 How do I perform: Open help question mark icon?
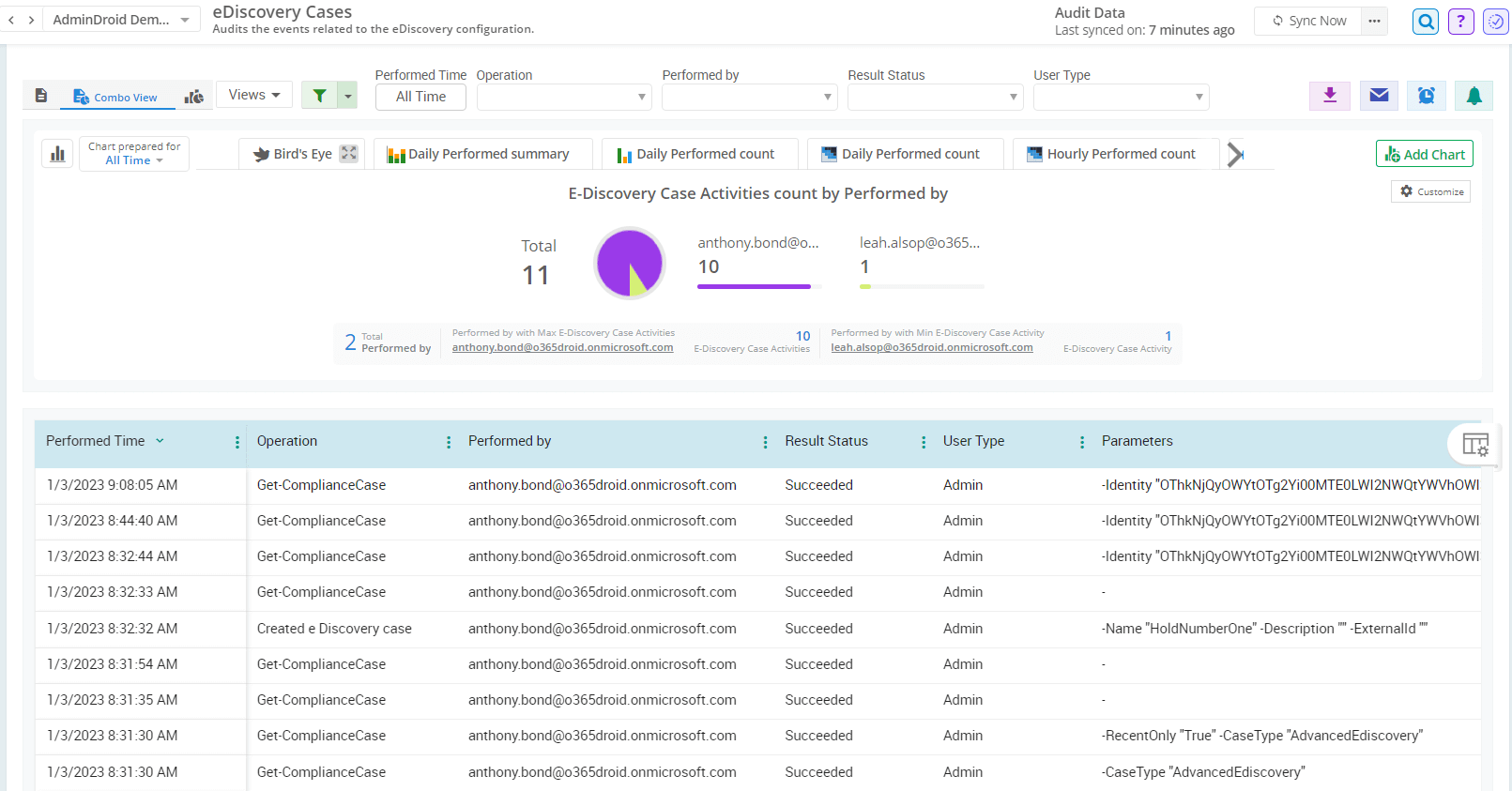pyautogui.click(x=1460, y=22)
